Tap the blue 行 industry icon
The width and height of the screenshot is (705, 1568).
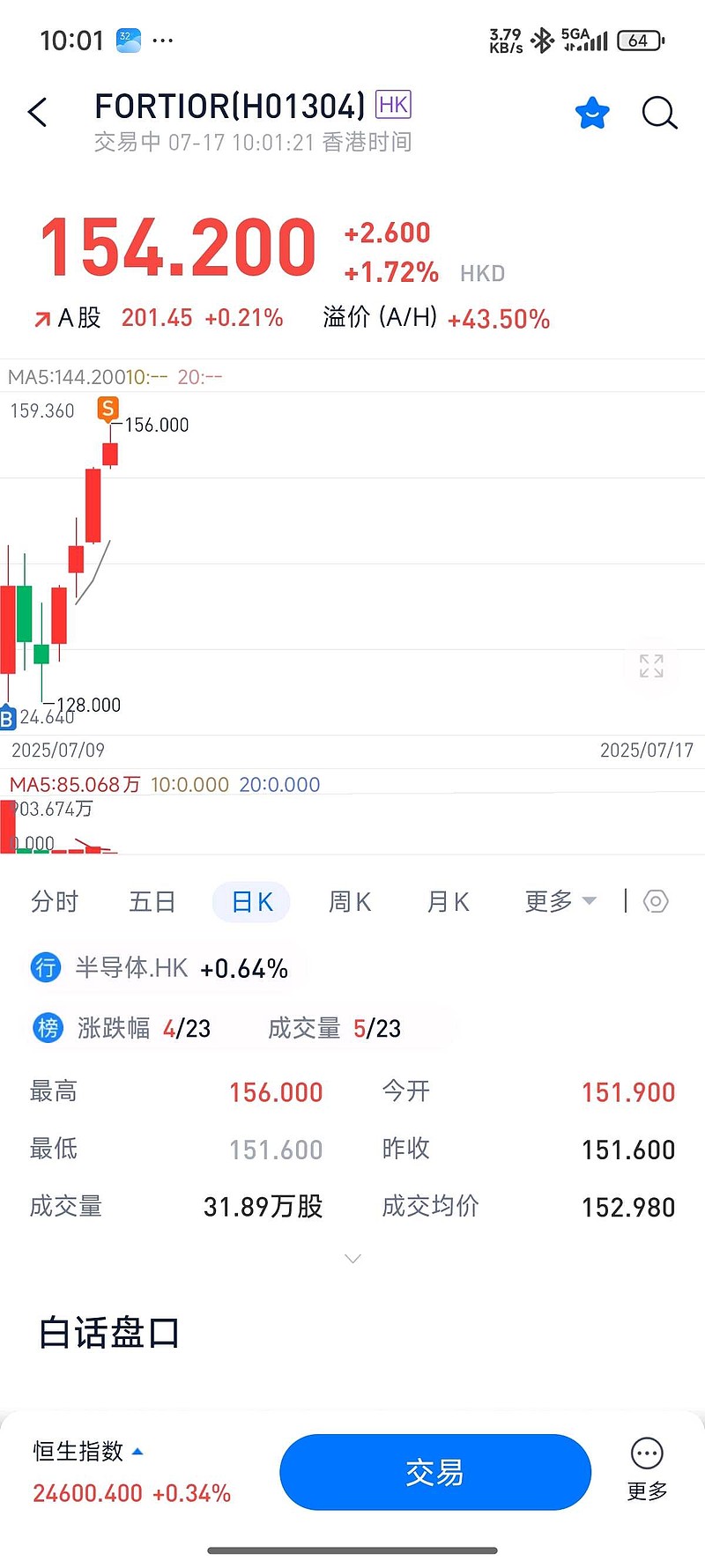[x=46, y=967]
